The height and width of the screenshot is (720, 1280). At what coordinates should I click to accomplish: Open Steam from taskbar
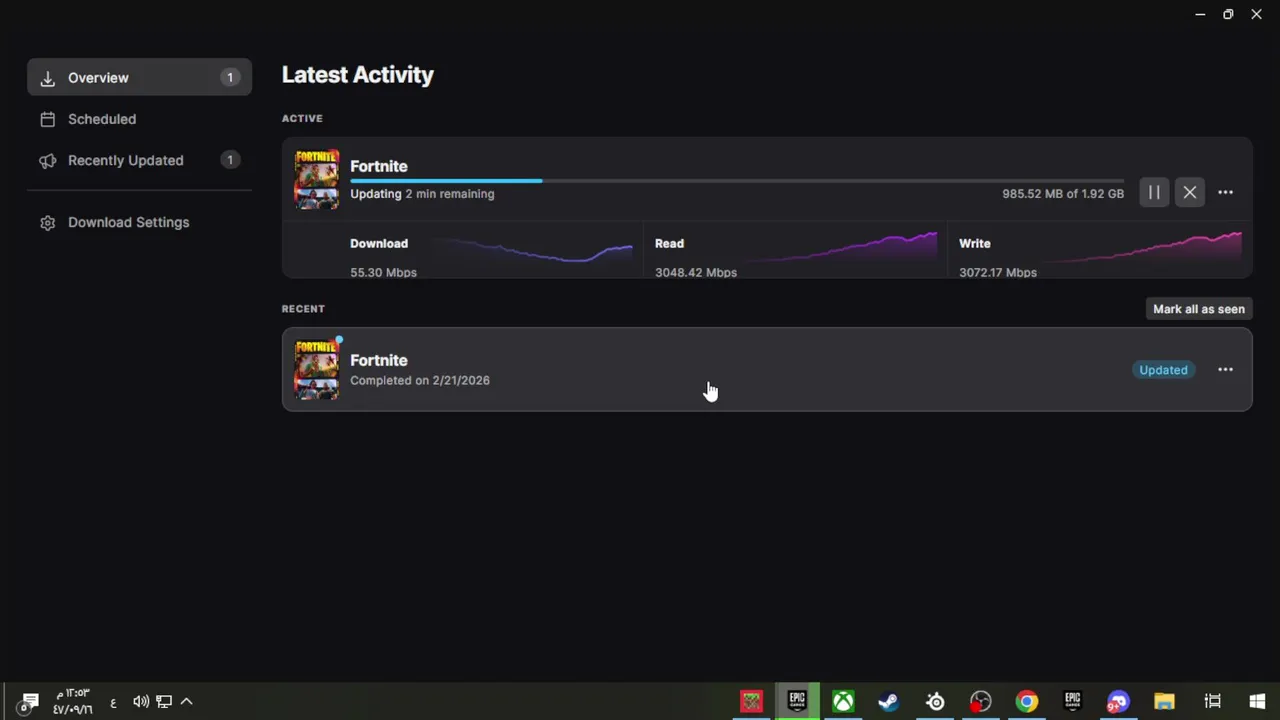click(888, 701)
